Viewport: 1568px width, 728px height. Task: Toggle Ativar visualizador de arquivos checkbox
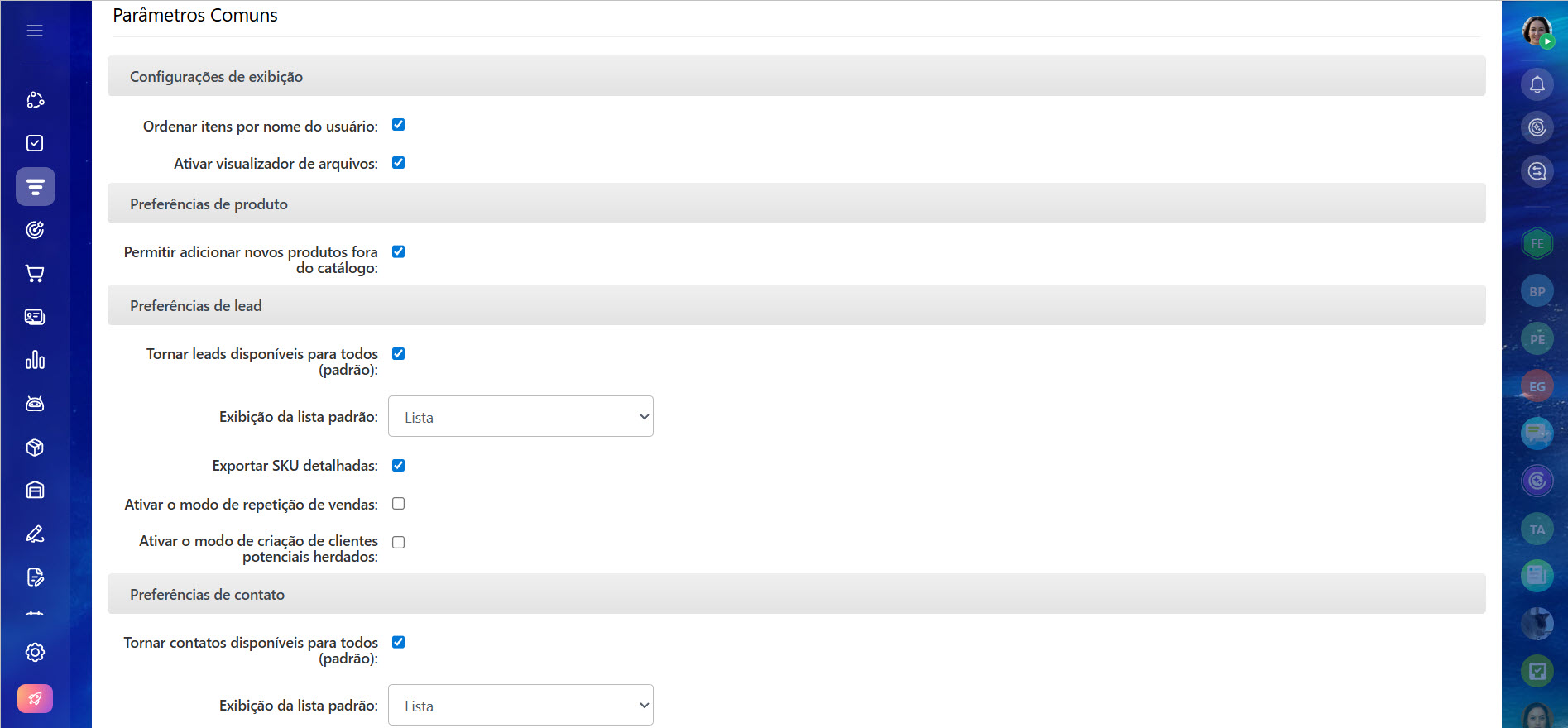pyautogui.click(x=399, y=163)
